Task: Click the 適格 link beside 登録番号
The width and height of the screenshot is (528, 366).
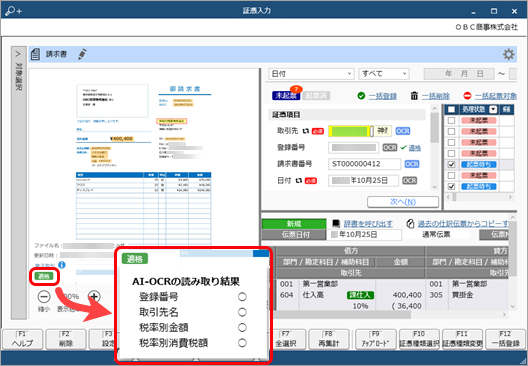Action: 415,148
